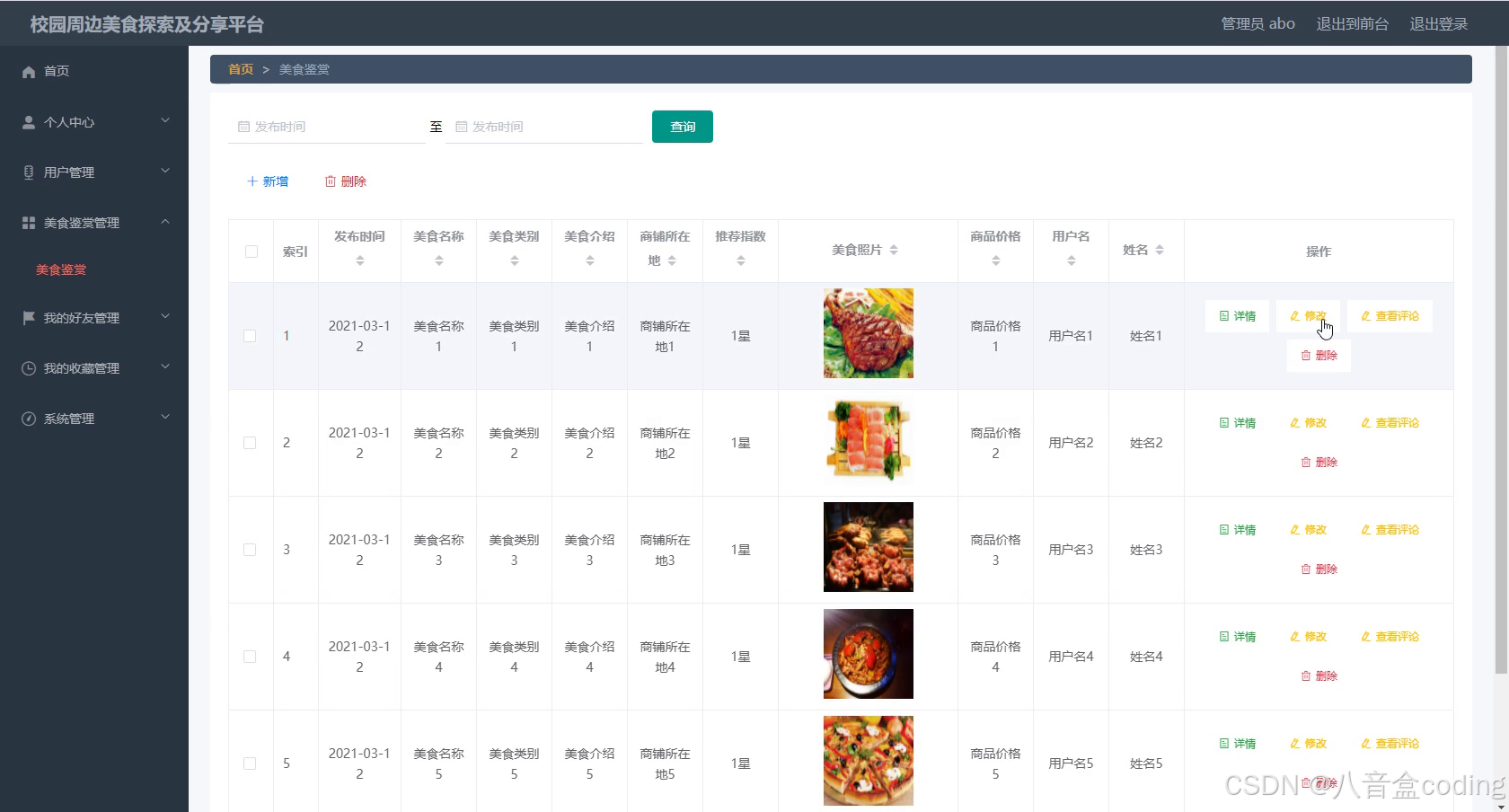Click the person icon for 个人中心
Viewport: 1509px width, 812px height.
29,122
